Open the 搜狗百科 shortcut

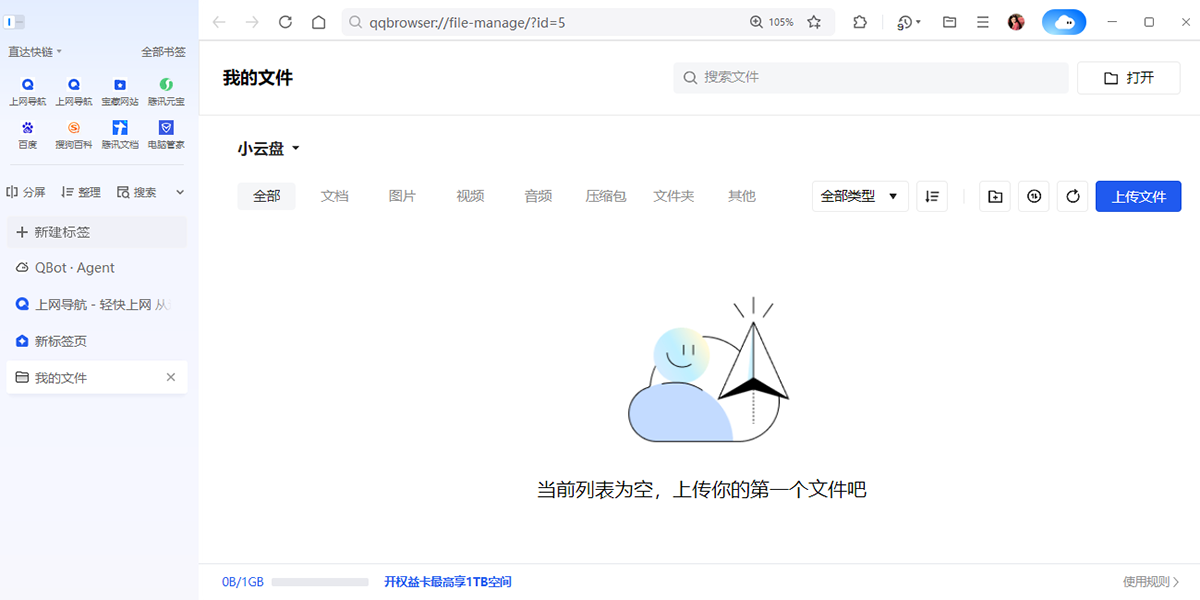coord(73,135)
